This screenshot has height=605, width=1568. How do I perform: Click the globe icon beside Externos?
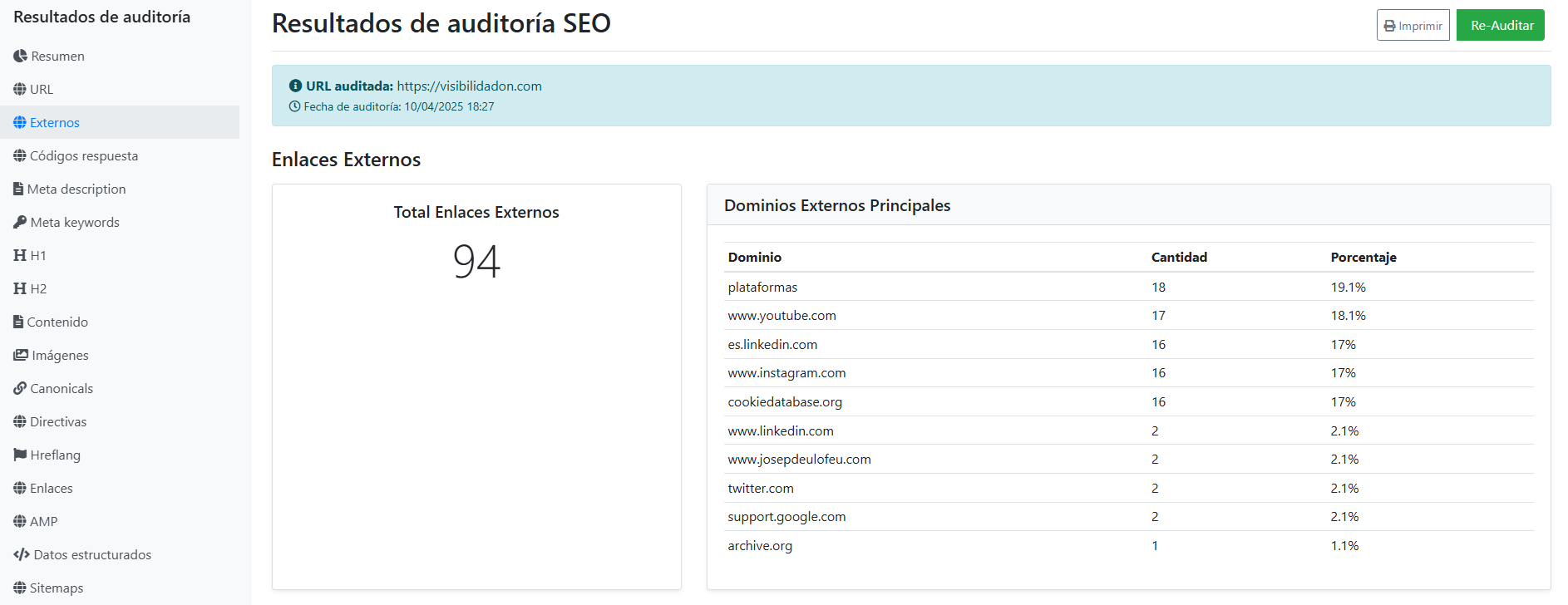[20, 122]
